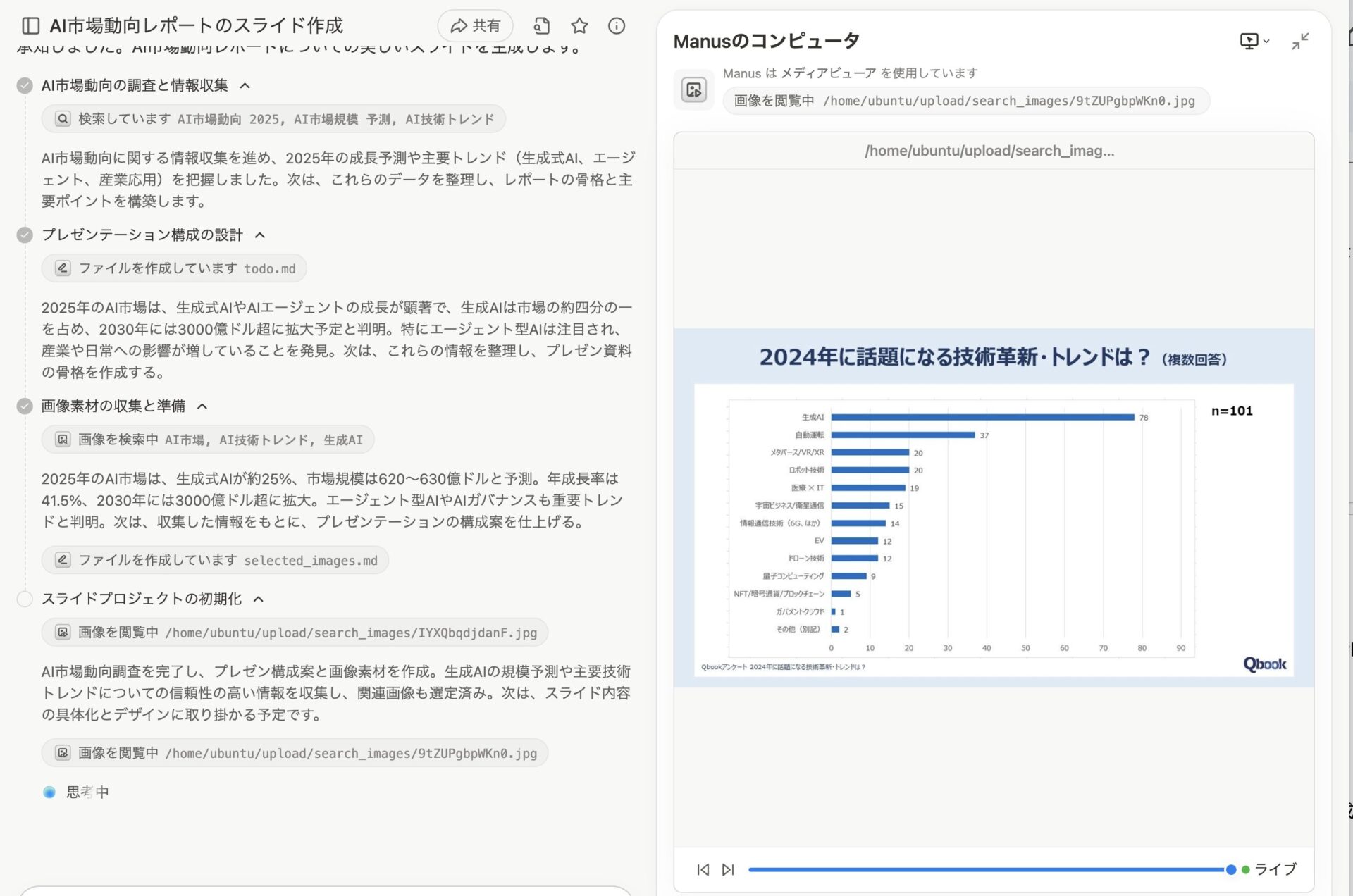
Task: Click the media viewer icon beside Manus status
Action: pyautogui.click(x=693, y=89)
